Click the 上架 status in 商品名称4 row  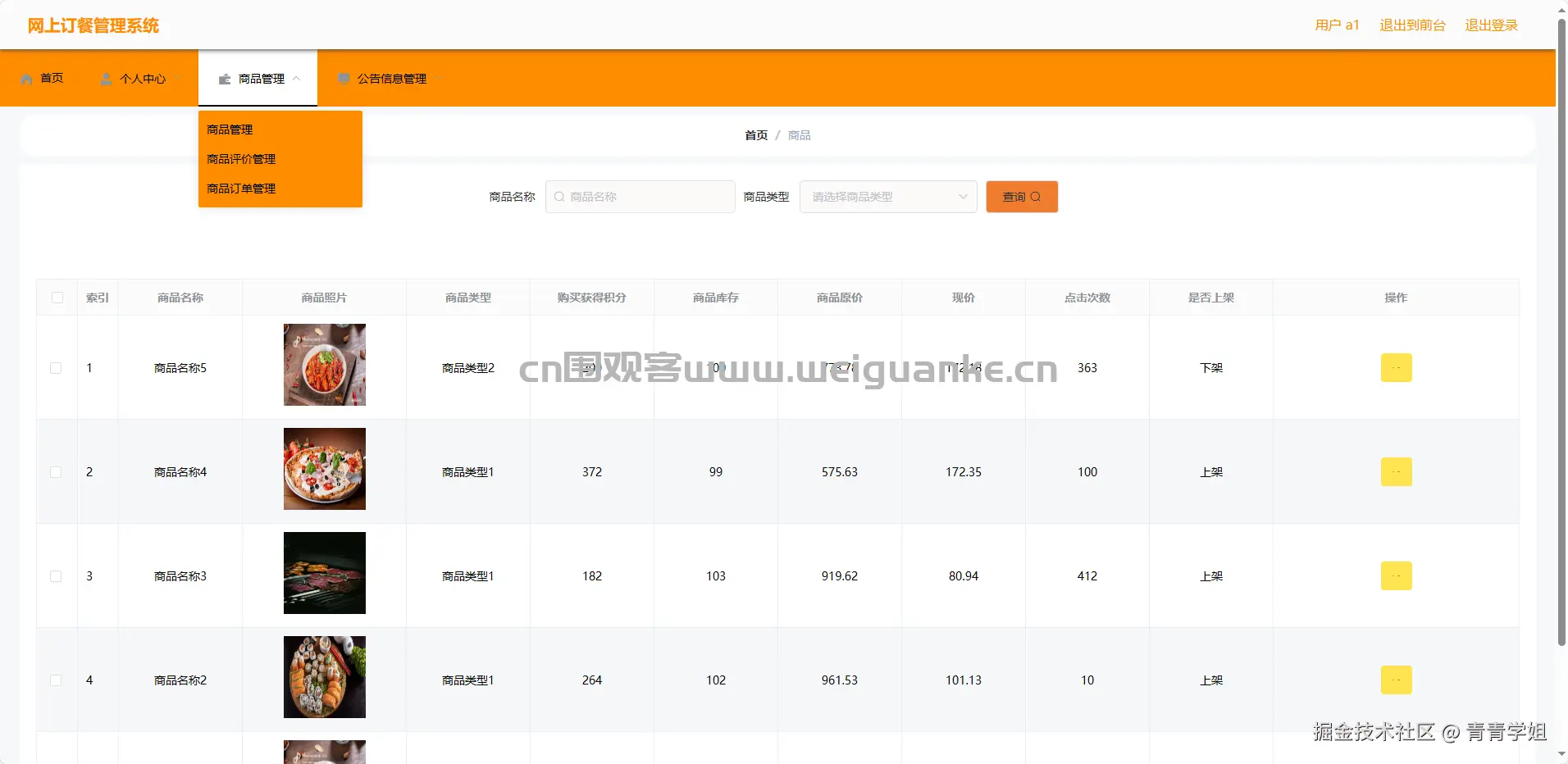pyautogui.click(x=1211, y=472)
